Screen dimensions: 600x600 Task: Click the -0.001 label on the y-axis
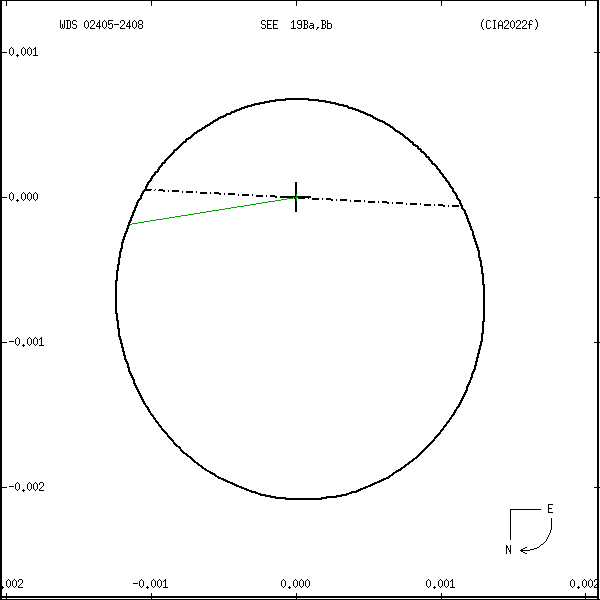pos(26,342)
